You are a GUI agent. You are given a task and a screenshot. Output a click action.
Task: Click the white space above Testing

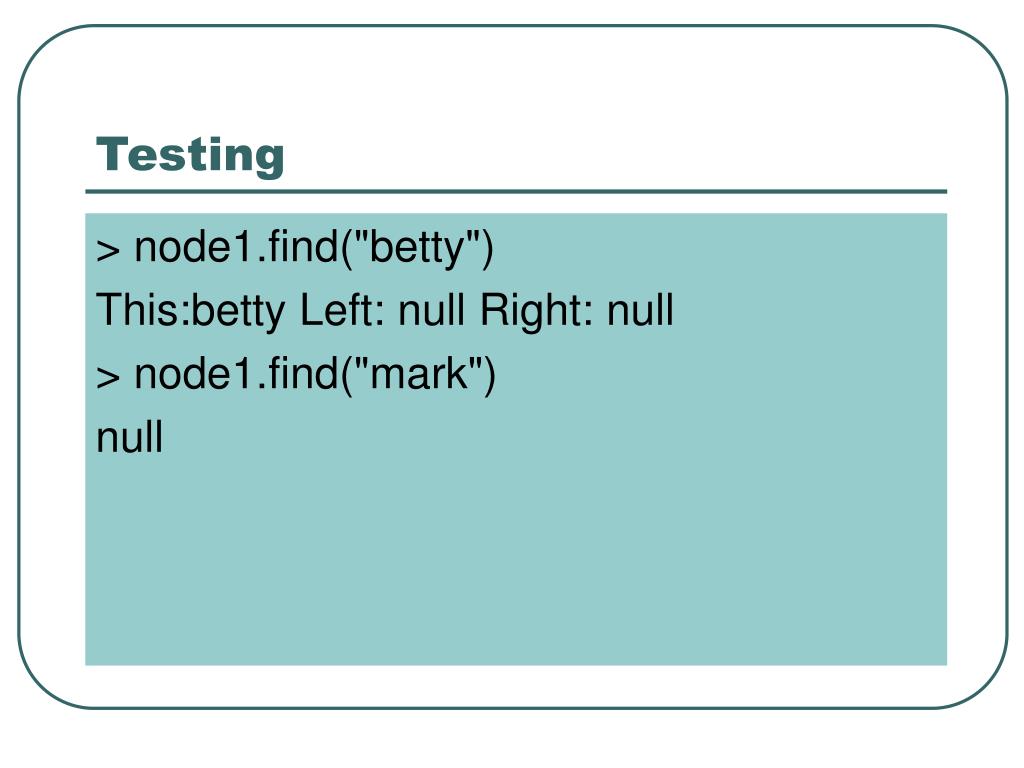[516, 78]
